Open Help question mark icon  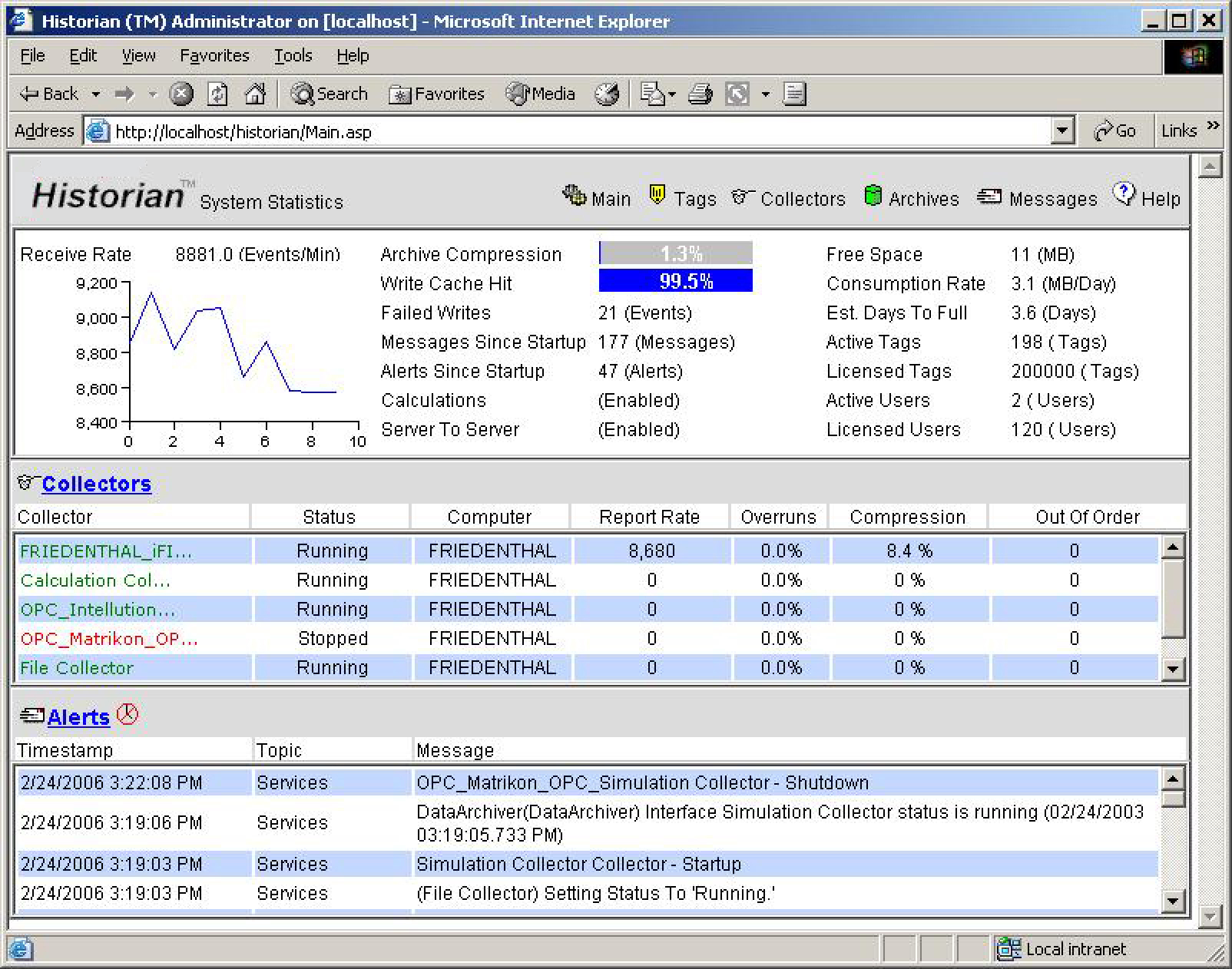pyautogui.click(x=1124, y=194)
